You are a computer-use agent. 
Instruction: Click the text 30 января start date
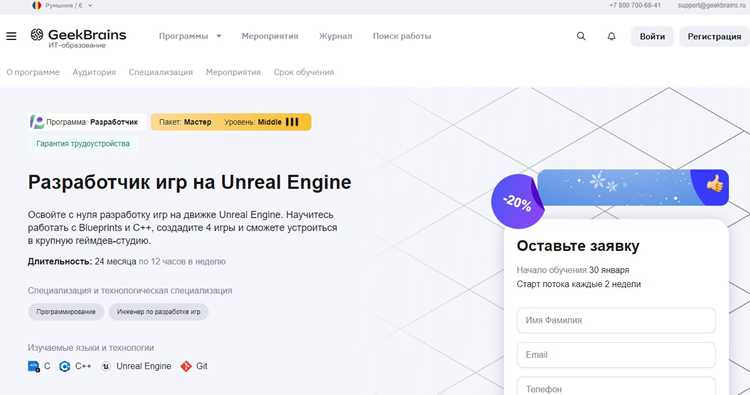(x=609, y=270)
